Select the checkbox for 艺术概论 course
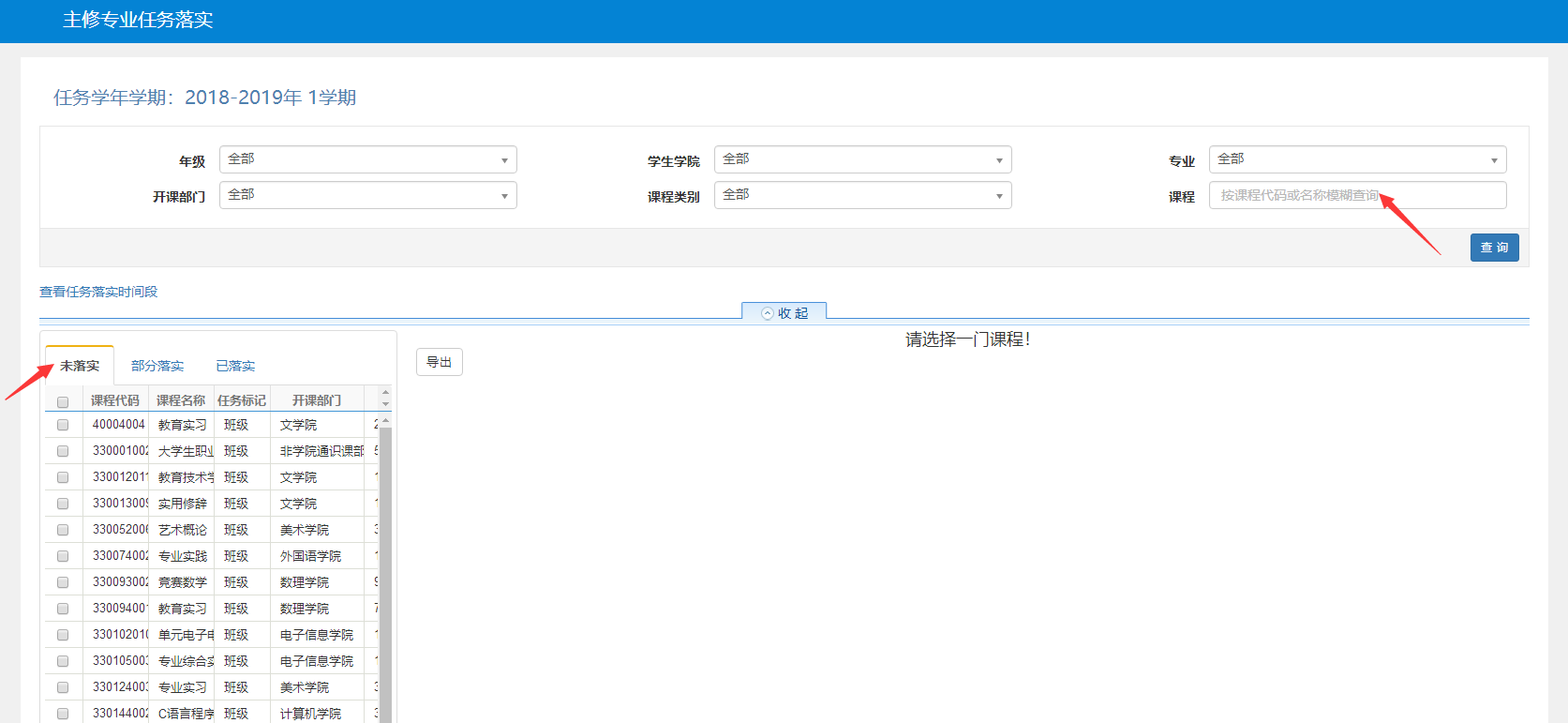This screenshot has width=1568, height=723. 63,530
